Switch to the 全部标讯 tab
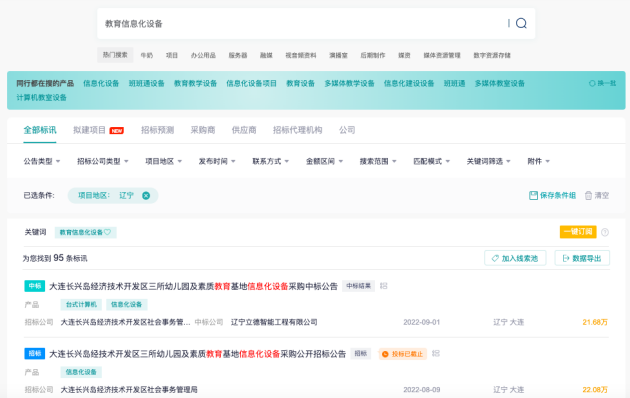The image size is (630, 398). [x=40, y=130]
